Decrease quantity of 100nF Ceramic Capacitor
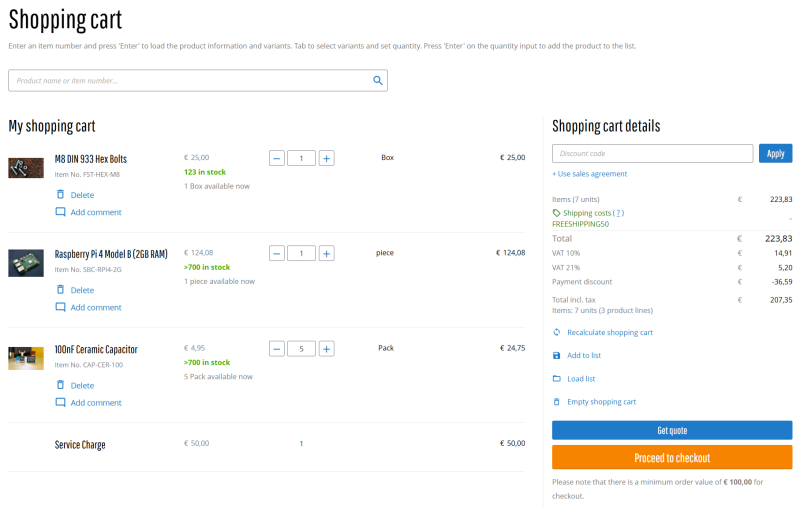 click(277, 349)
